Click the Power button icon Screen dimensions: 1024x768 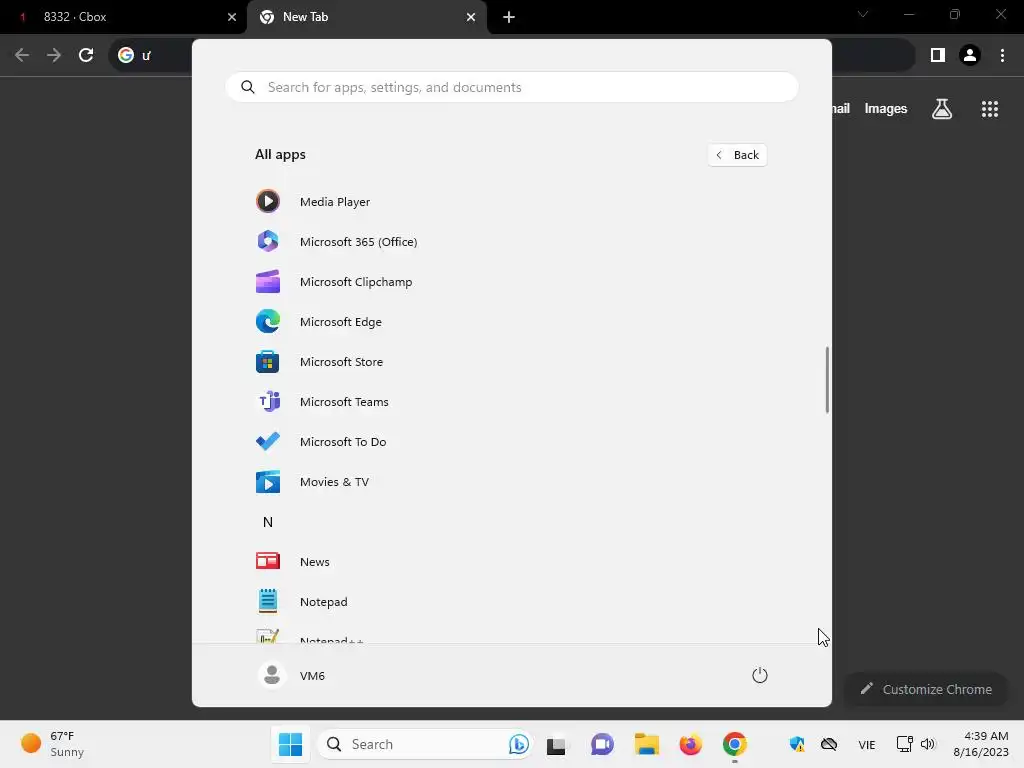pos(760,675)
